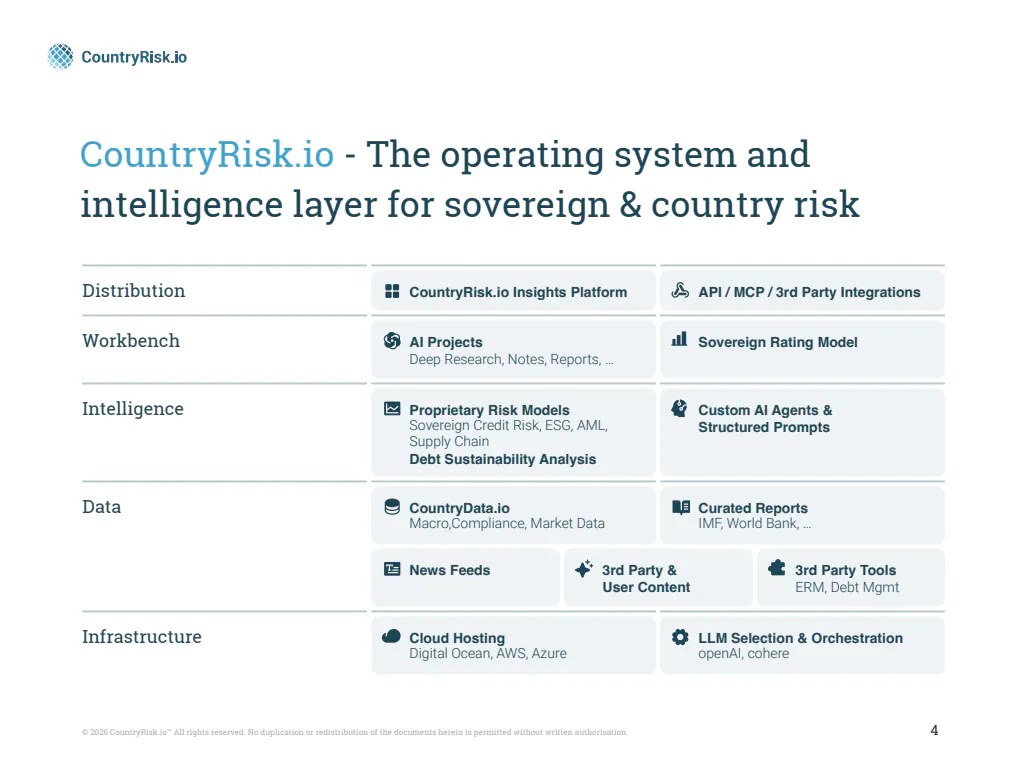Image resolution: width=1024 pixels, height=768 pixels.
Task: Click the LLM Selection gear icon
Action: tap(680, 637)
